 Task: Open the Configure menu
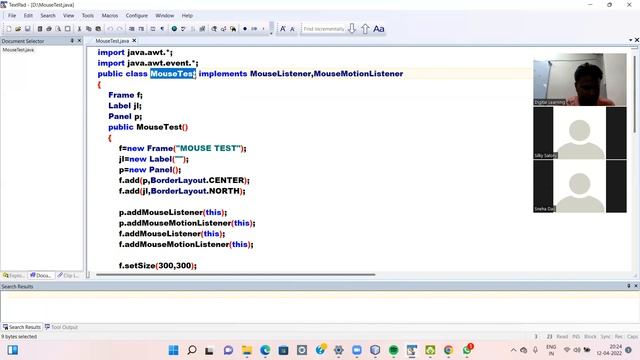(137, 16)
